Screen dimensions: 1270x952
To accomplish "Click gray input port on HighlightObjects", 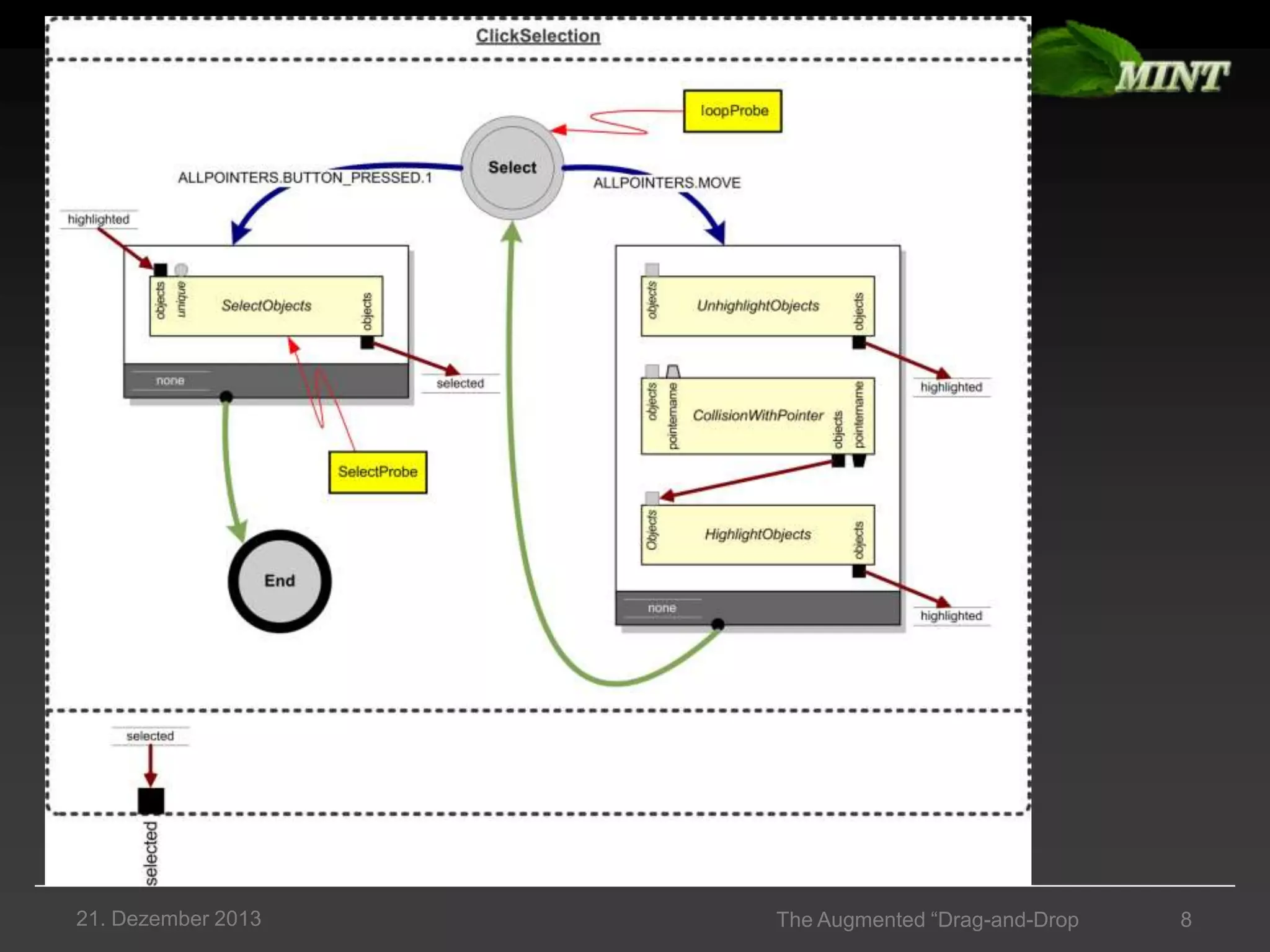I will coord(652,498).
